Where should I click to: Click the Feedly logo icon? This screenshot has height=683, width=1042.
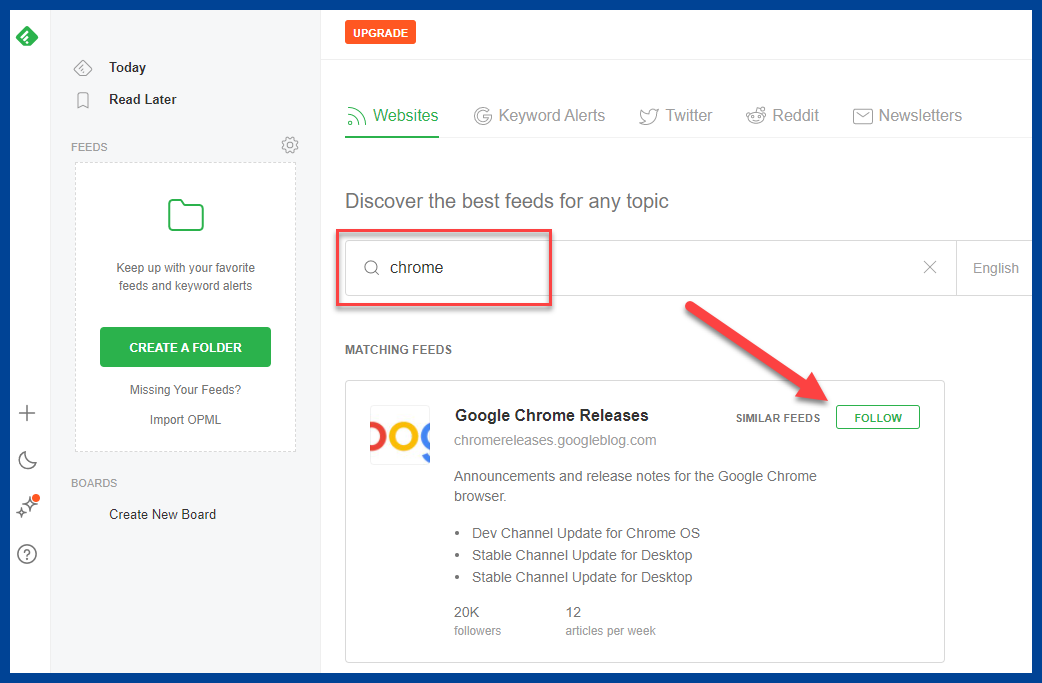point(27,36)
